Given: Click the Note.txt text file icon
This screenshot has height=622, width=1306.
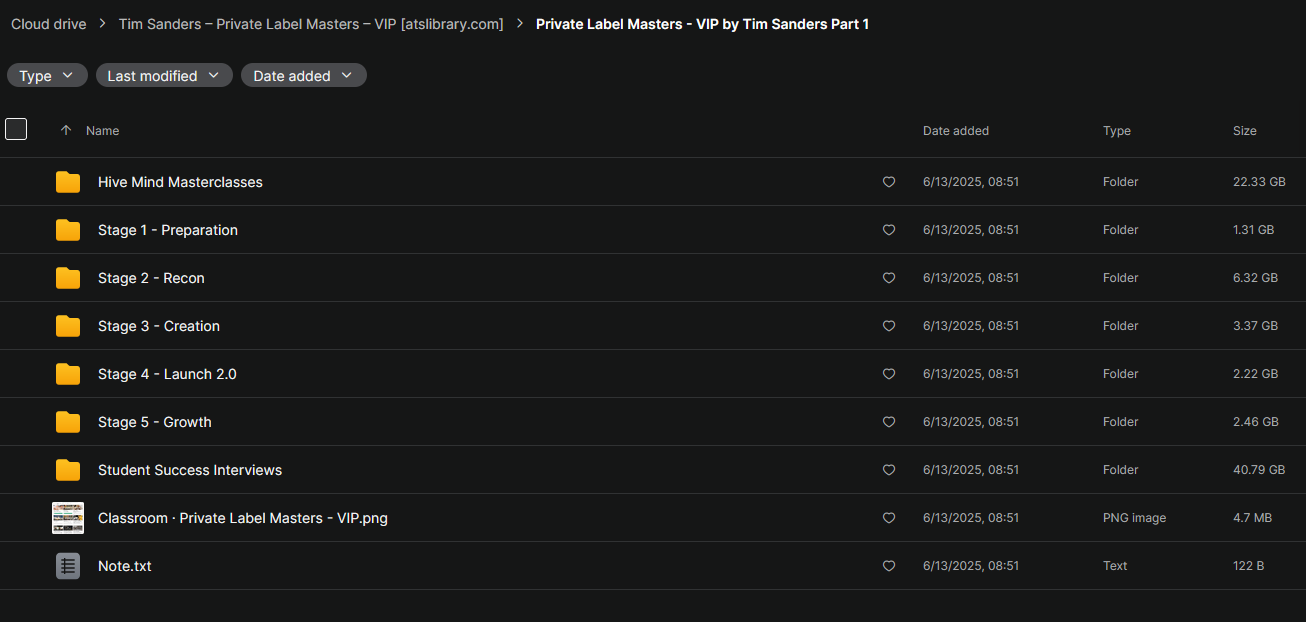Looking at the screenshot, I should tap(68, 566).
